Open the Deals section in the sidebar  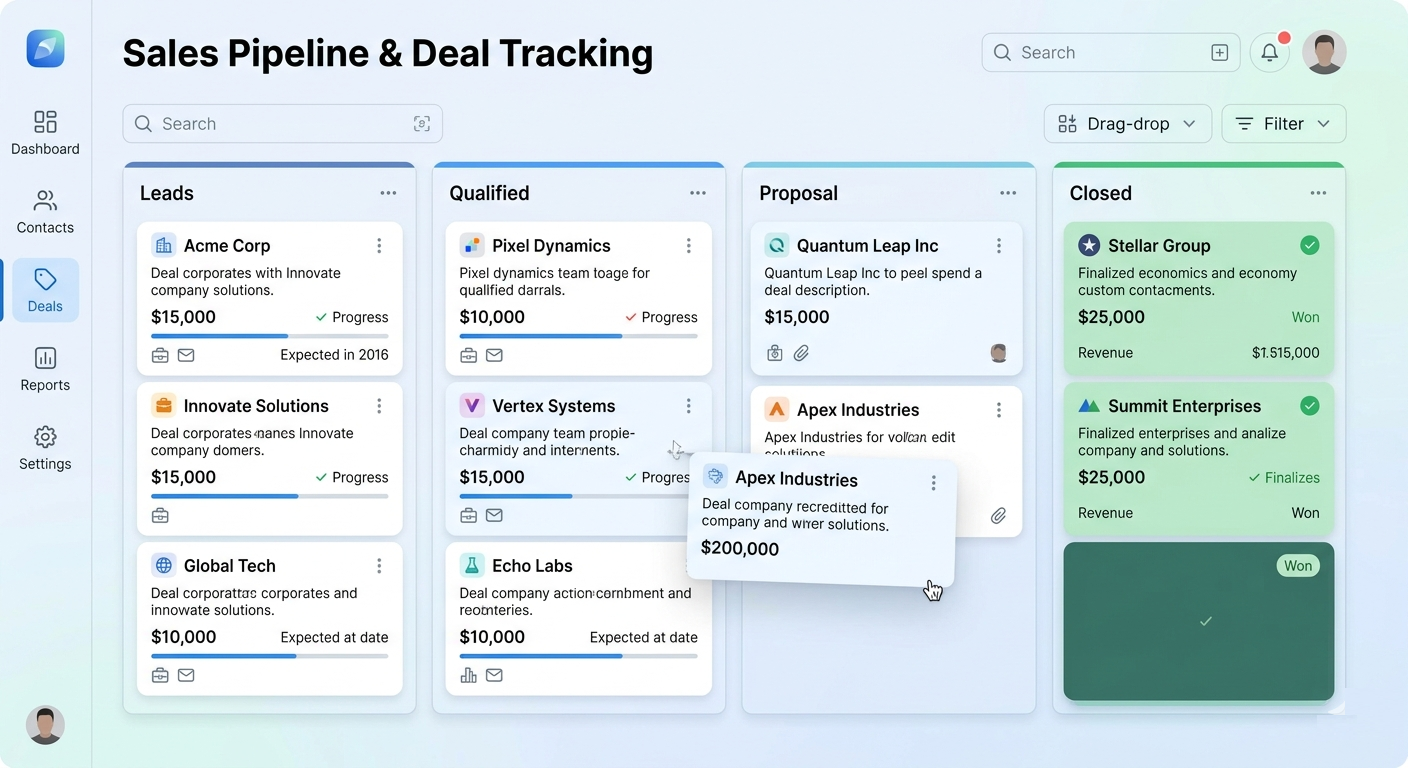(44, 290)
